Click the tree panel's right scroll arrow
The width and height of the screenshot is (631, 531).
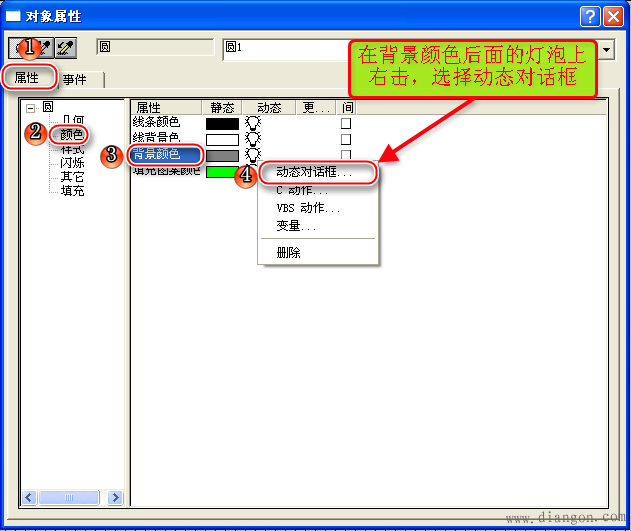click(x=115, y=497)
